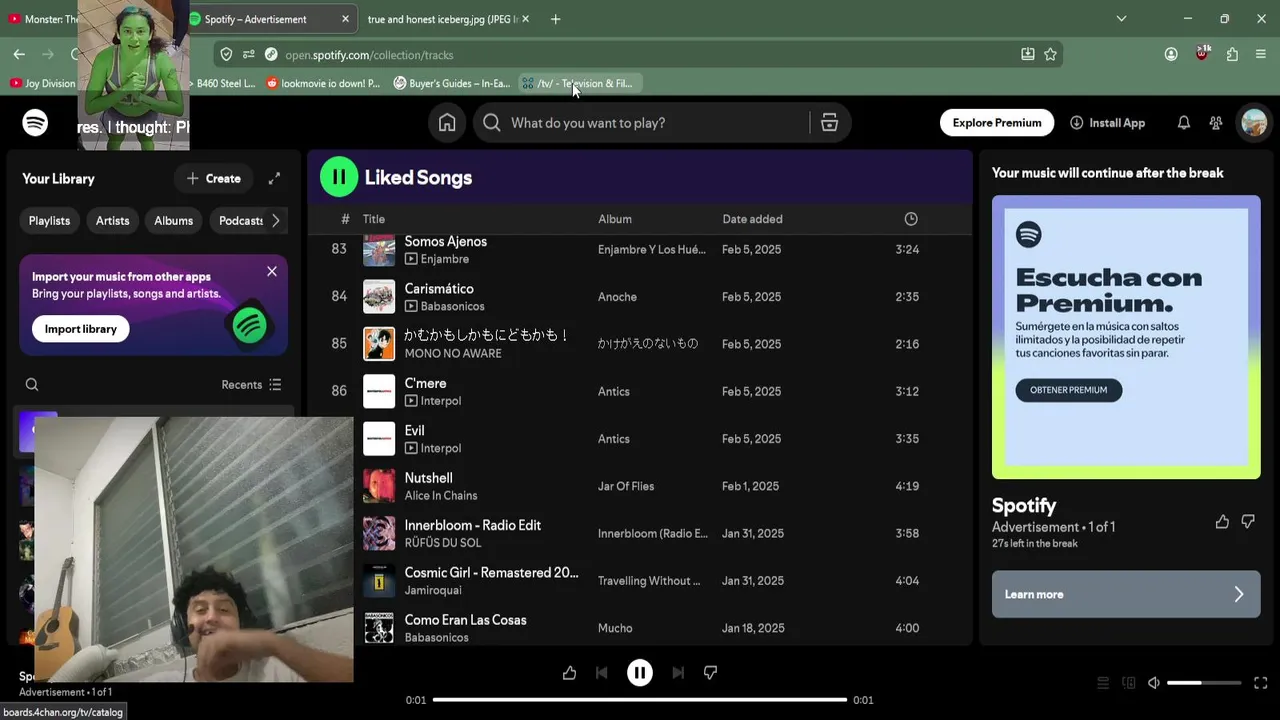The image size is (1280, 720).
Task: Open Buyer's Guides bookmark
Action: tap(452, 84)
